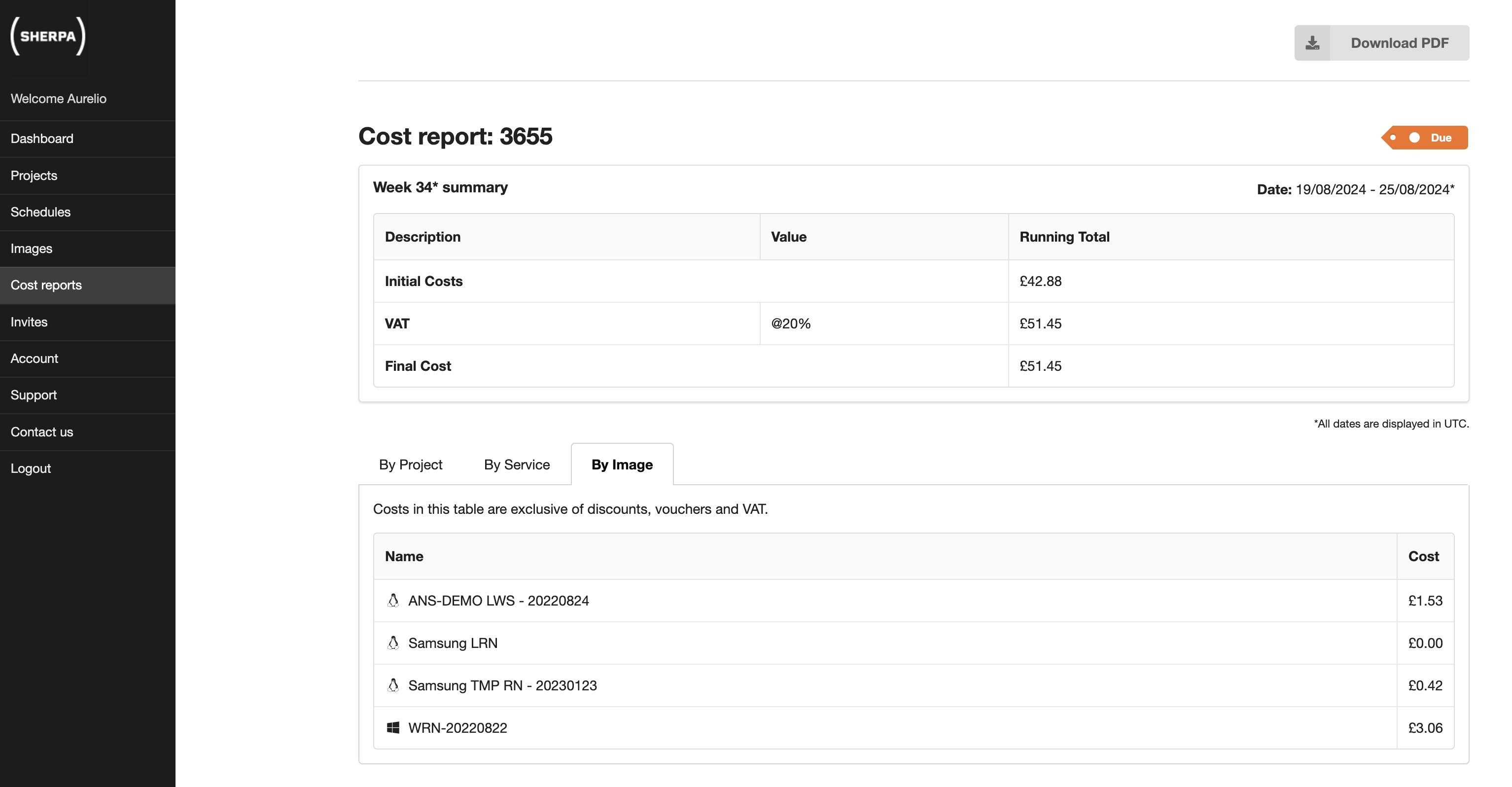Image resolution: width=1512 pixels, height=787 pixels.
Task: Click the penguin icon next to Samsung LRN
Action: (x=393, y=643)
